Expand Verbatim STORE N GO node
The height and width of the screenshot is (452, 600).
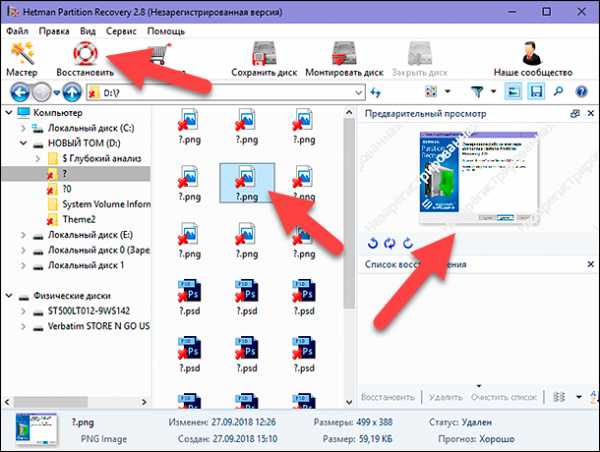click(x=23, y=326)
